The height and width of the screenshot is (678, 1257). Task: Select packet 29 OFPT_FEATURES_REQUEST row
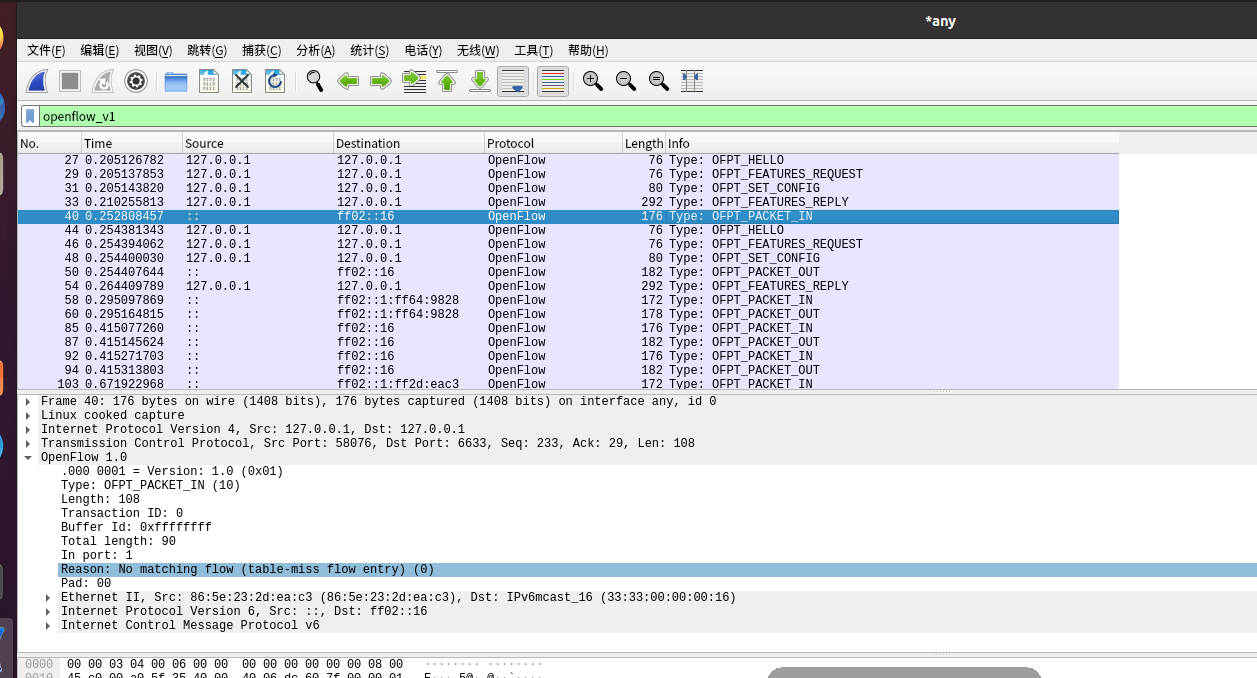[568, 174]
